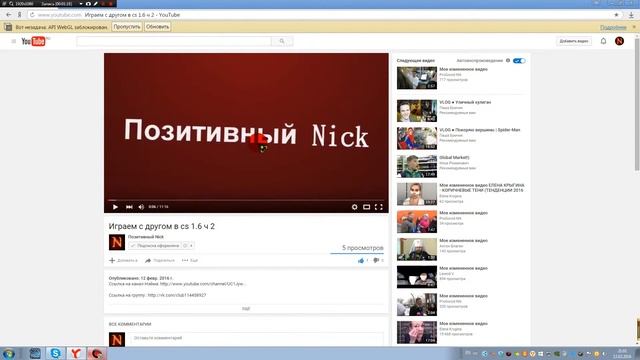The width and height of the screenshot is (640, 360).
Task: Open the suggested video with 15 668 views
Action: click(x=417, y=332)
